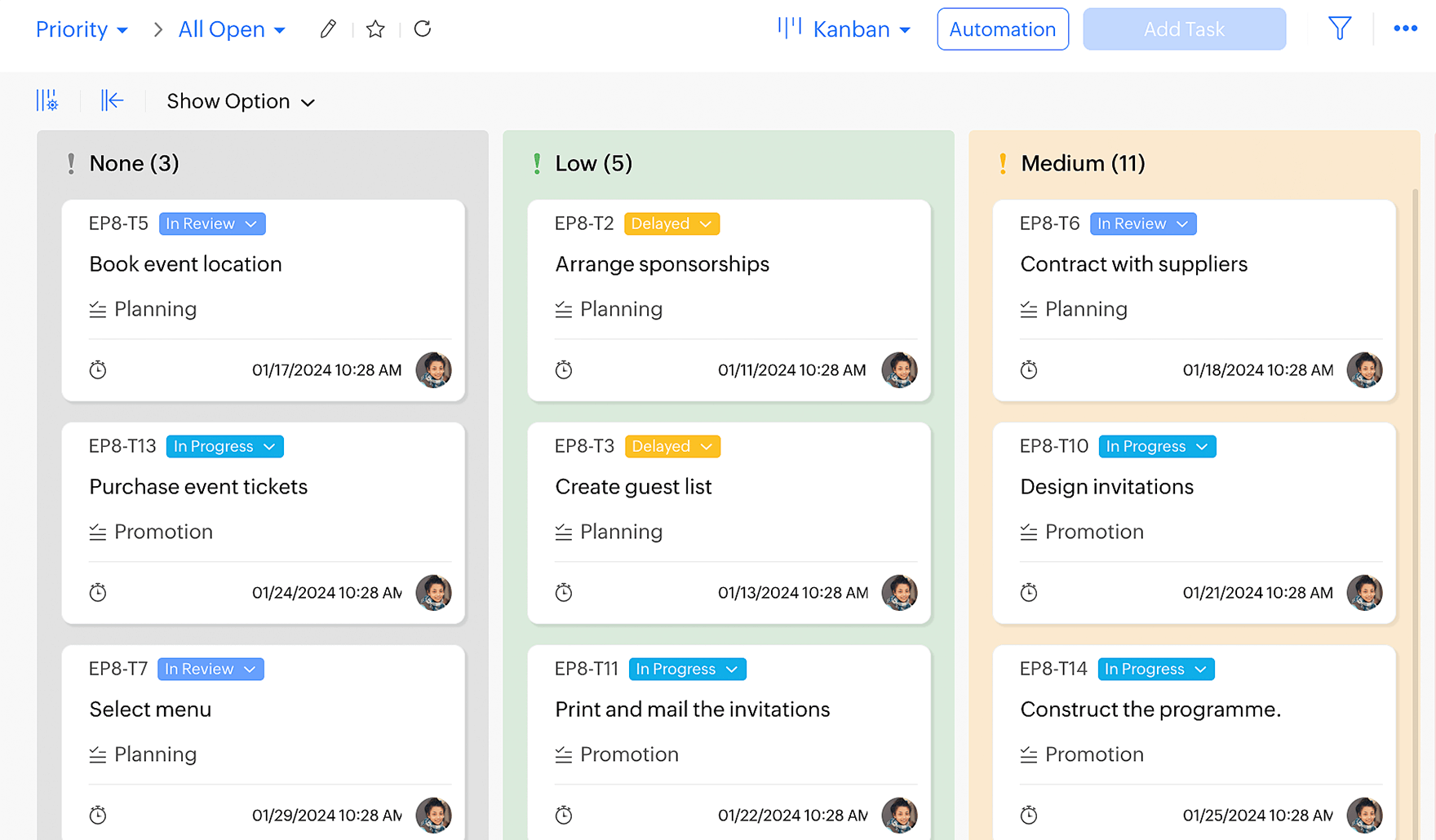Click timer icon on Book event location
The height and width of the screenshot is (840, 1436).
click(98, 370)
